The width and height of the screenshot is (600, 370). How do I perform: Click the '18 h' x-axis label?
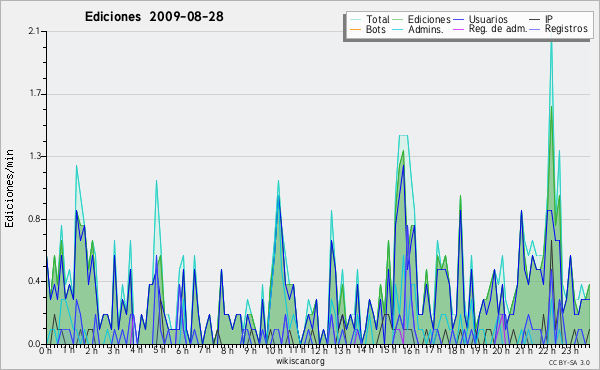click(456, 351)
